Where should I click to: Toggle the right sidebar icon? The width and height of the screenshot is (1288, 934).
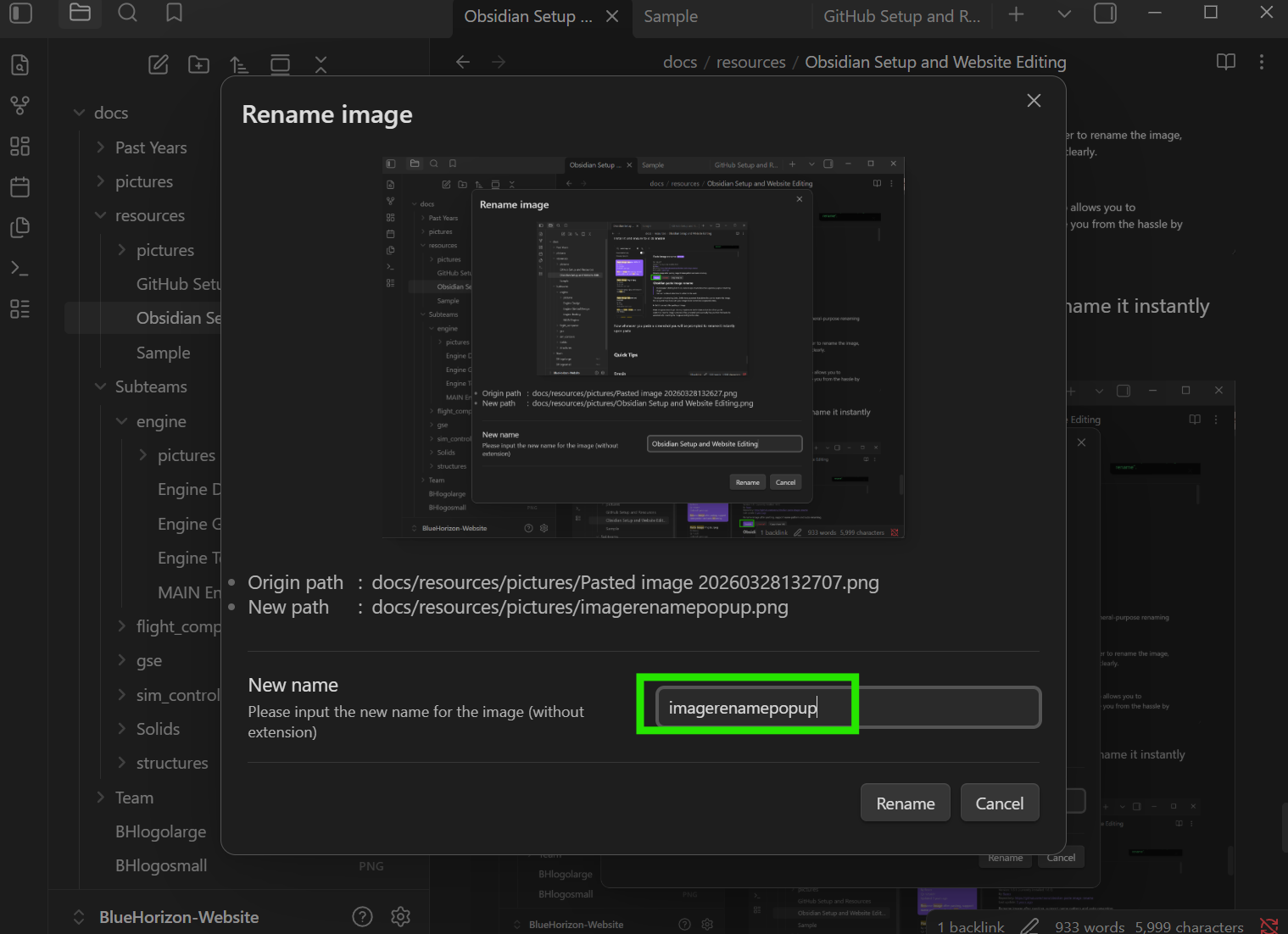click(x=1106, y=14)
